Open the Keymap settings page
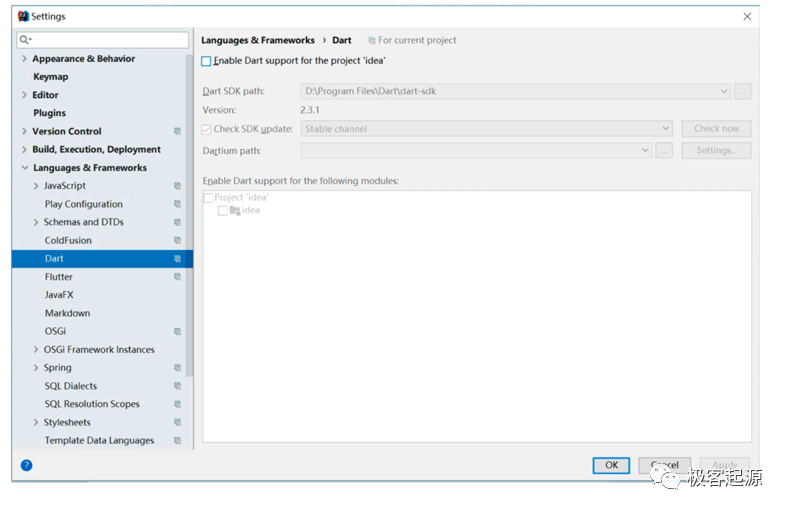The height and width of the screenshot is (512, 788). click(x=51, y=76)
